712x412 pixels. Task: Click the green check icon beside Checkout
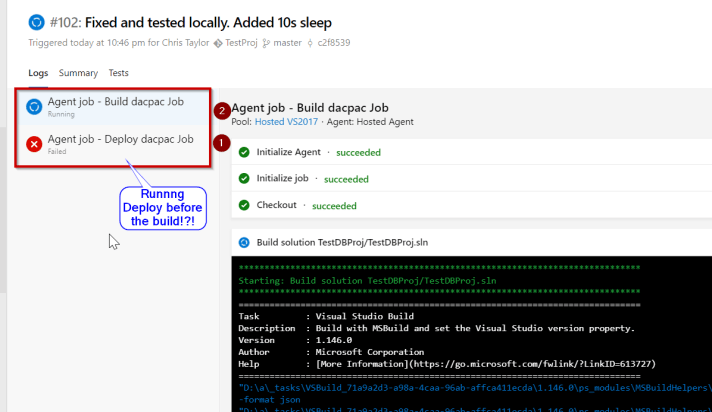point(244,205)
